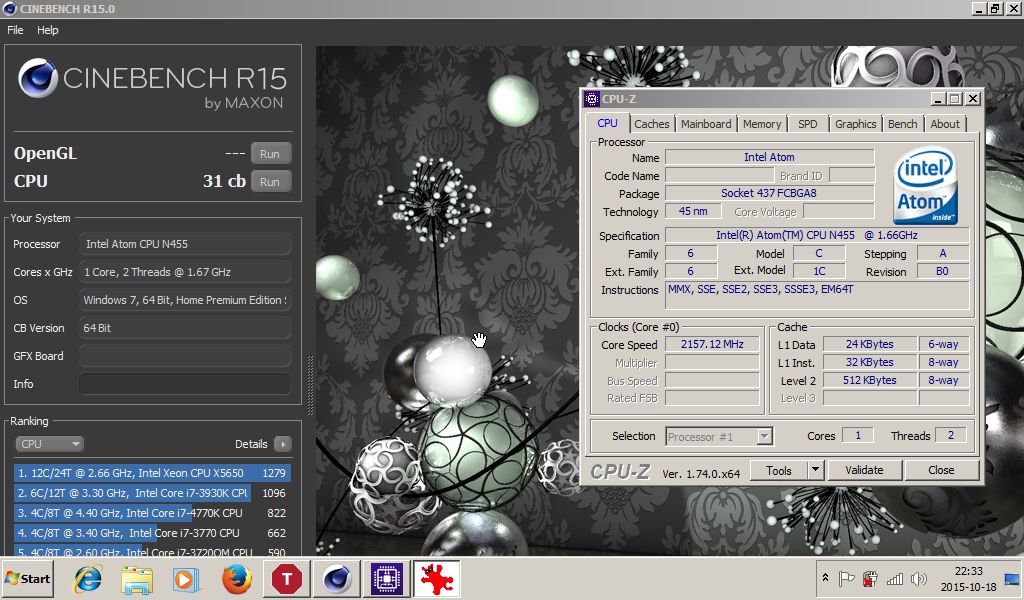Image resolution: width=1024 pixels, height=600 pixels.
Task: Click the OS field showing Windows 7
Action: pyautogui.click(x=185, y=300)
